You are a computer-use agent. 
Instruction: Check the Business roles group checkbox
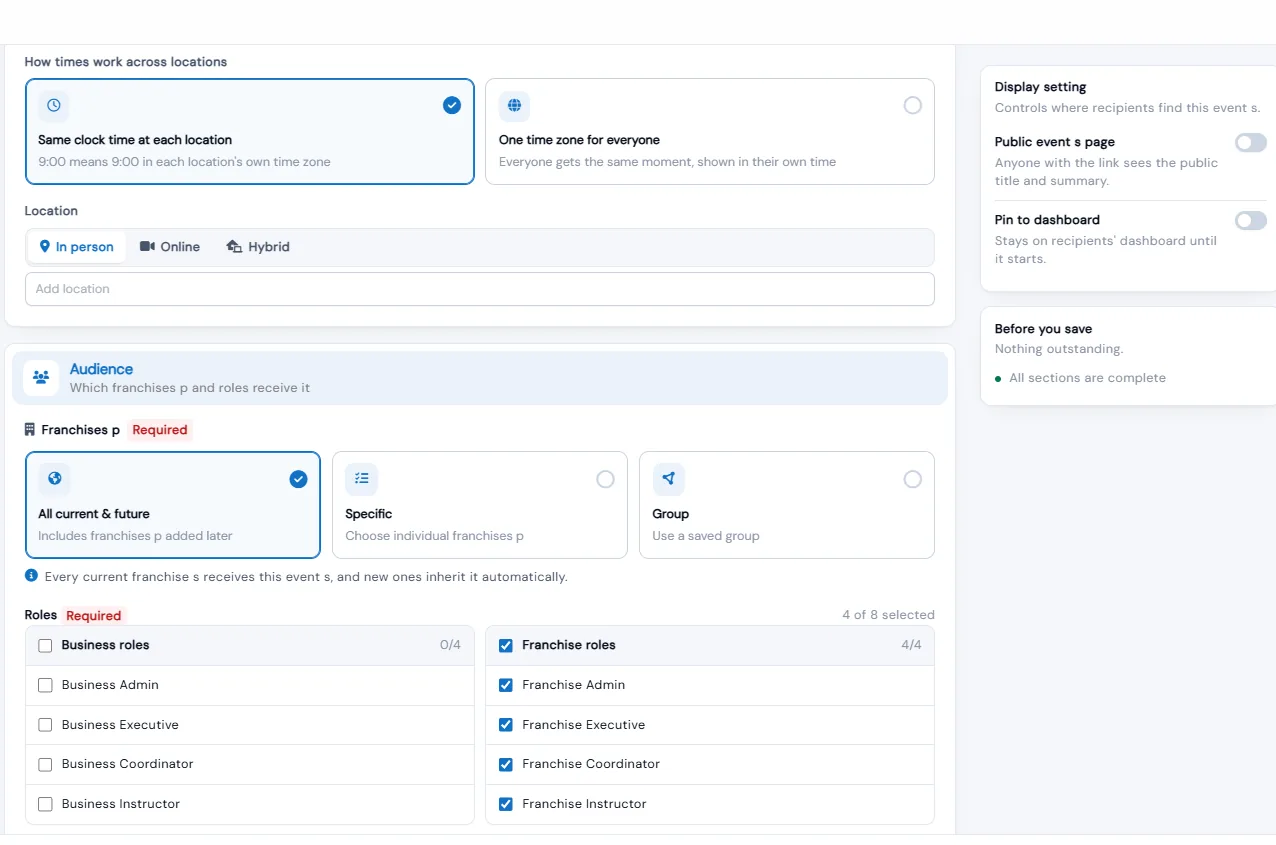tap(45, 646)
